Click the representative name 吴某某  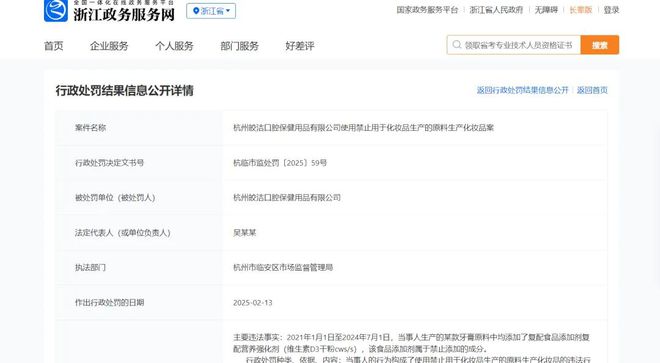(245, 232)
